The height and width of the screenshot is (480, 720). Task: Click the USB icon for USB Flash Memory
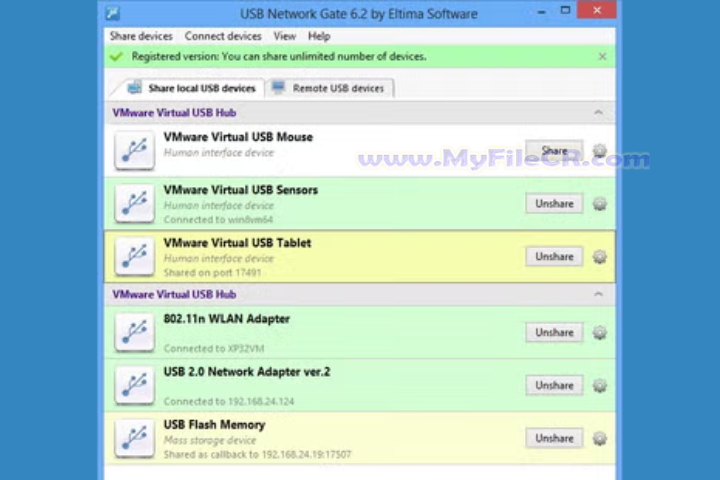click(x=135, y=438)
